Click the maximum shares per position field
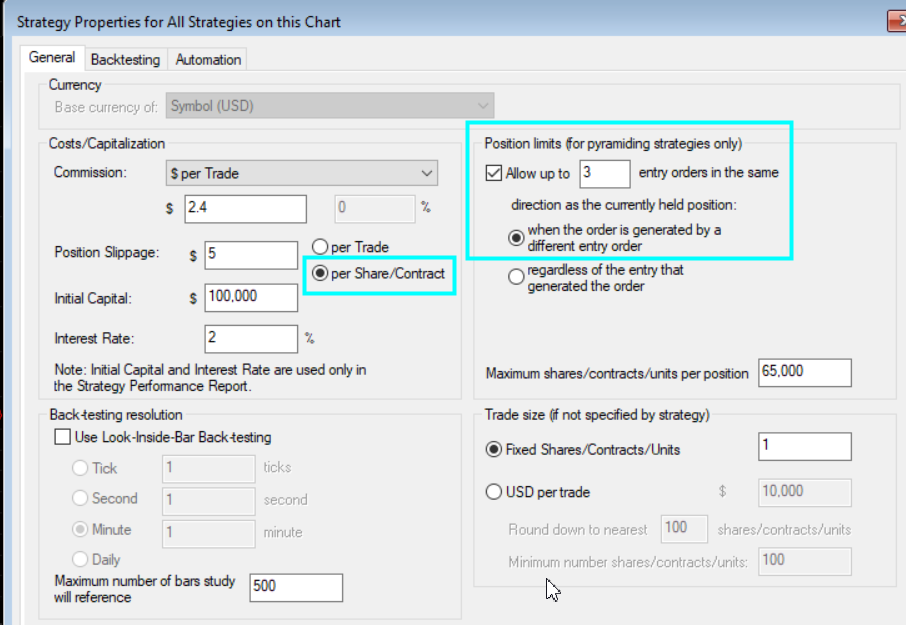This screenshot has height=625, width=906. pyautogui.click(x=805, y=372)
